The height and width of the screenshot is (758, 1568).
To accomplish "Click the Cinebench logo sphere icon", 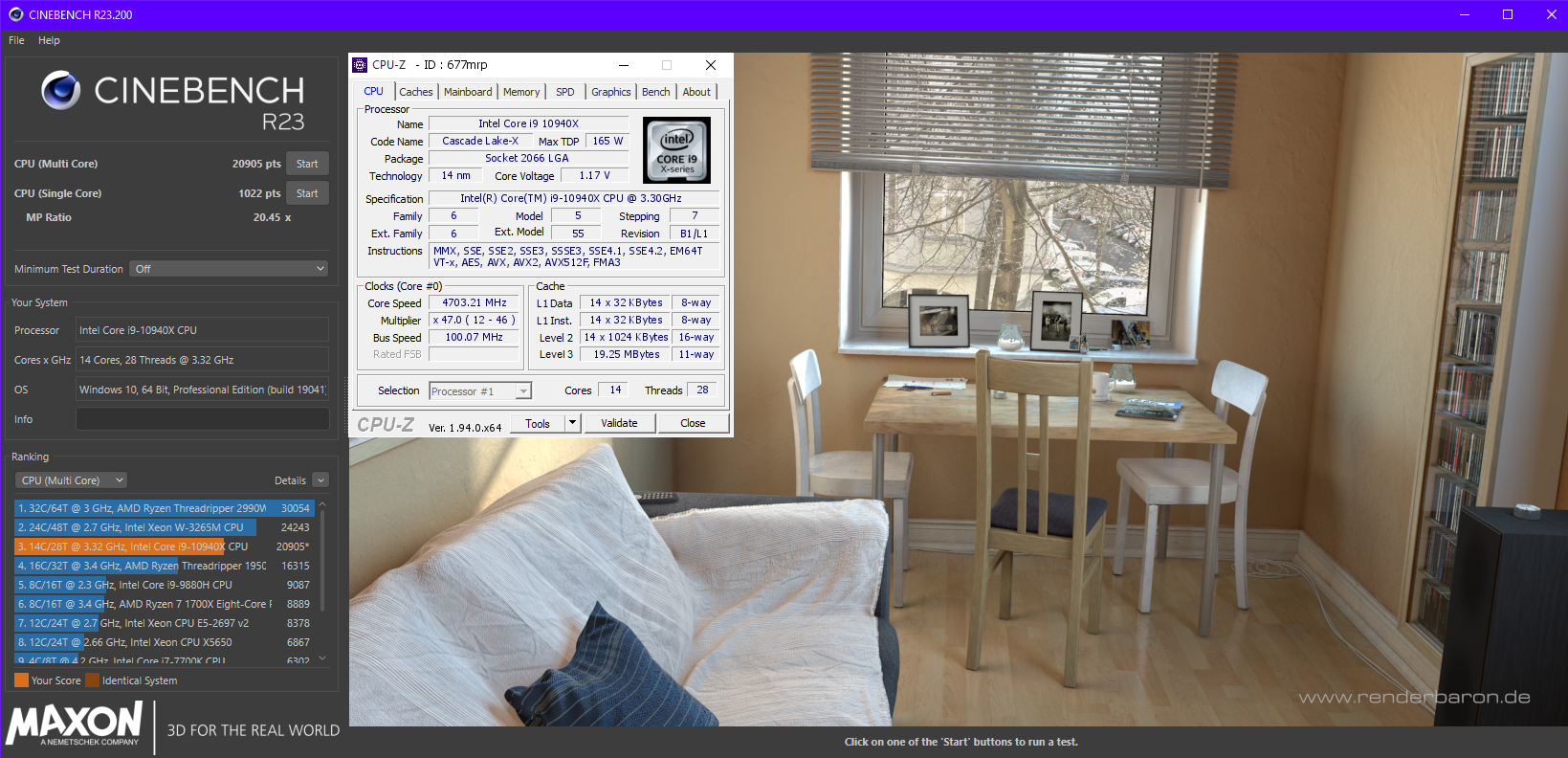I will tap(60, 90).
